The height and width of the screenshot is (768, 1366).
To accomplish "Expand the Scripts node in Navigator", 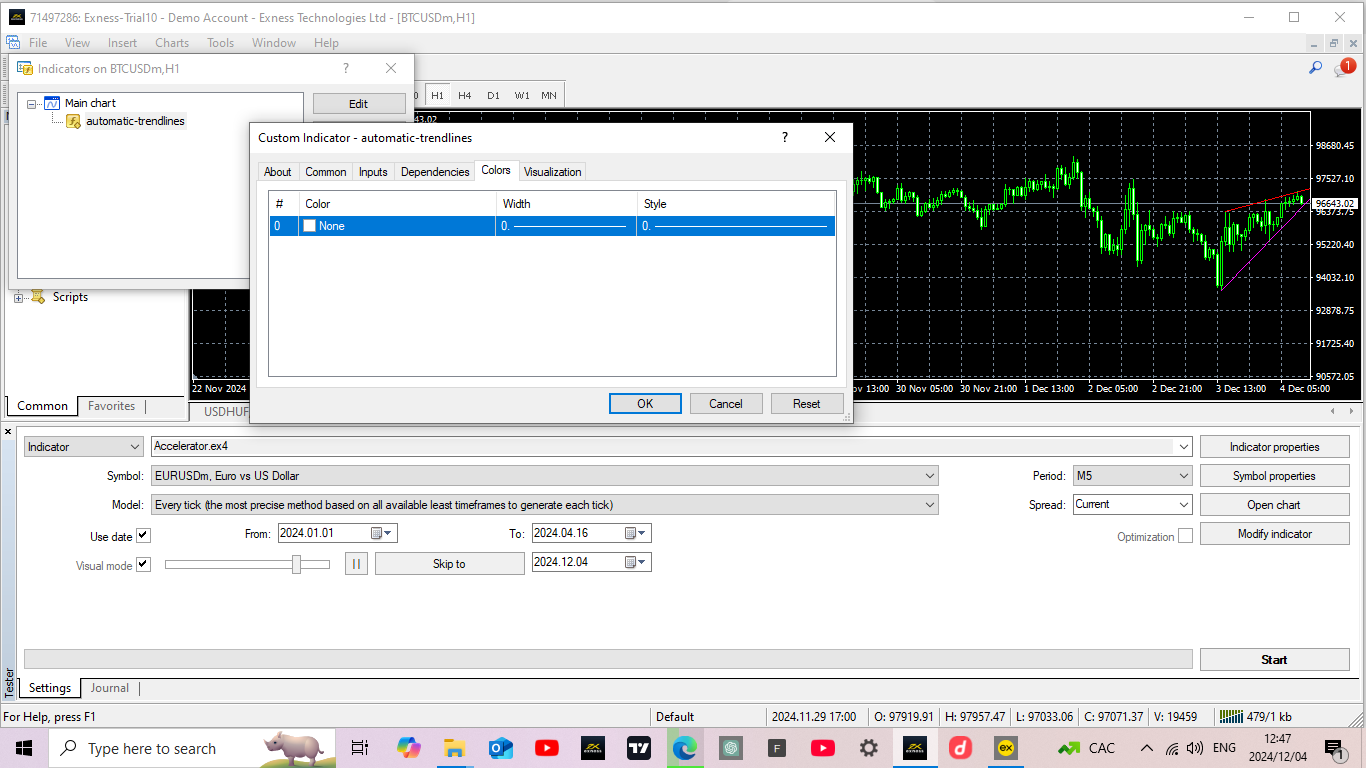I will [18, 297].
